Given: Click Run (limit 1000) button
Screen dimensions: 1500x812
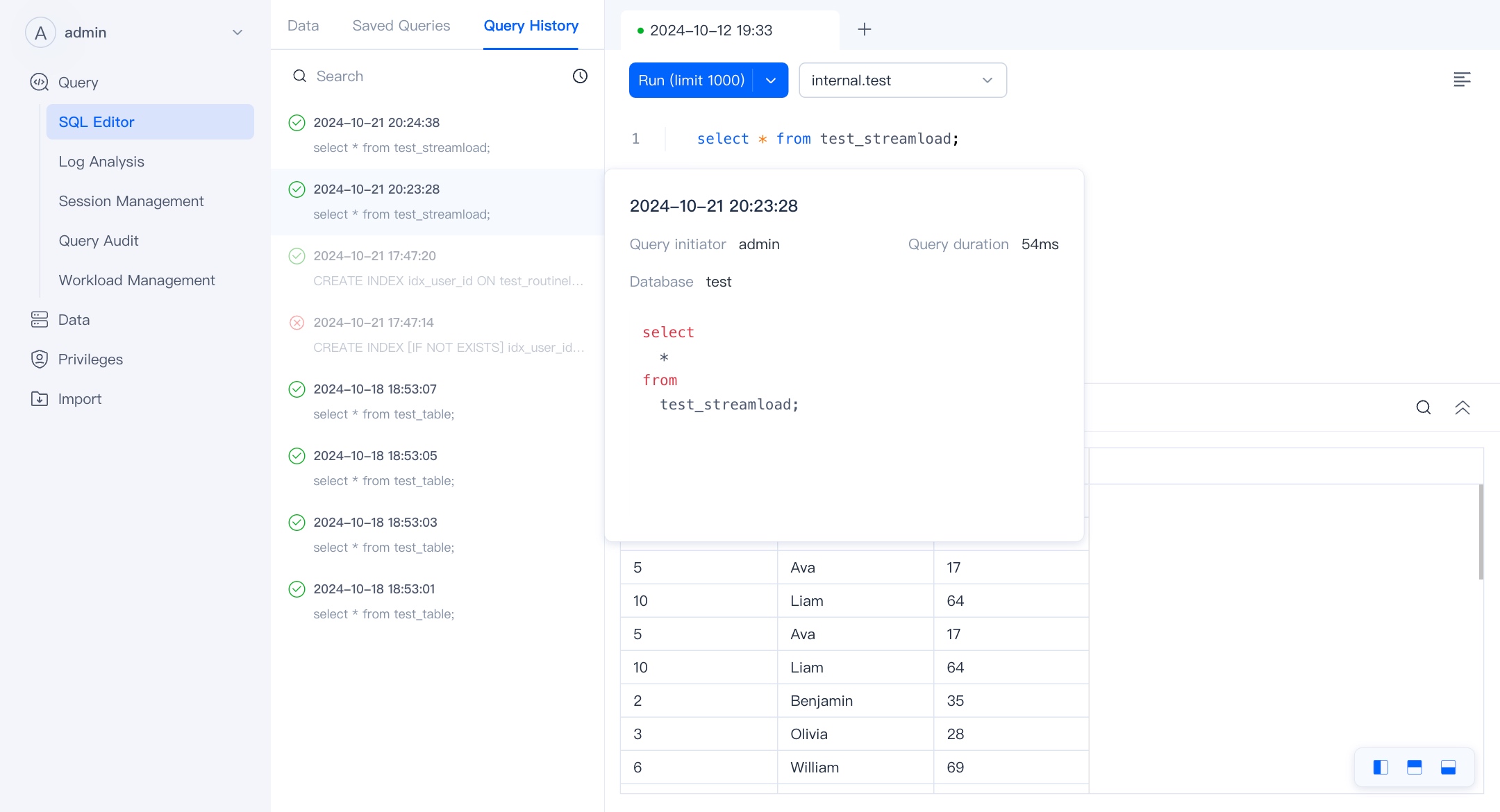Looking at the screenshot, I should (691, 81).
